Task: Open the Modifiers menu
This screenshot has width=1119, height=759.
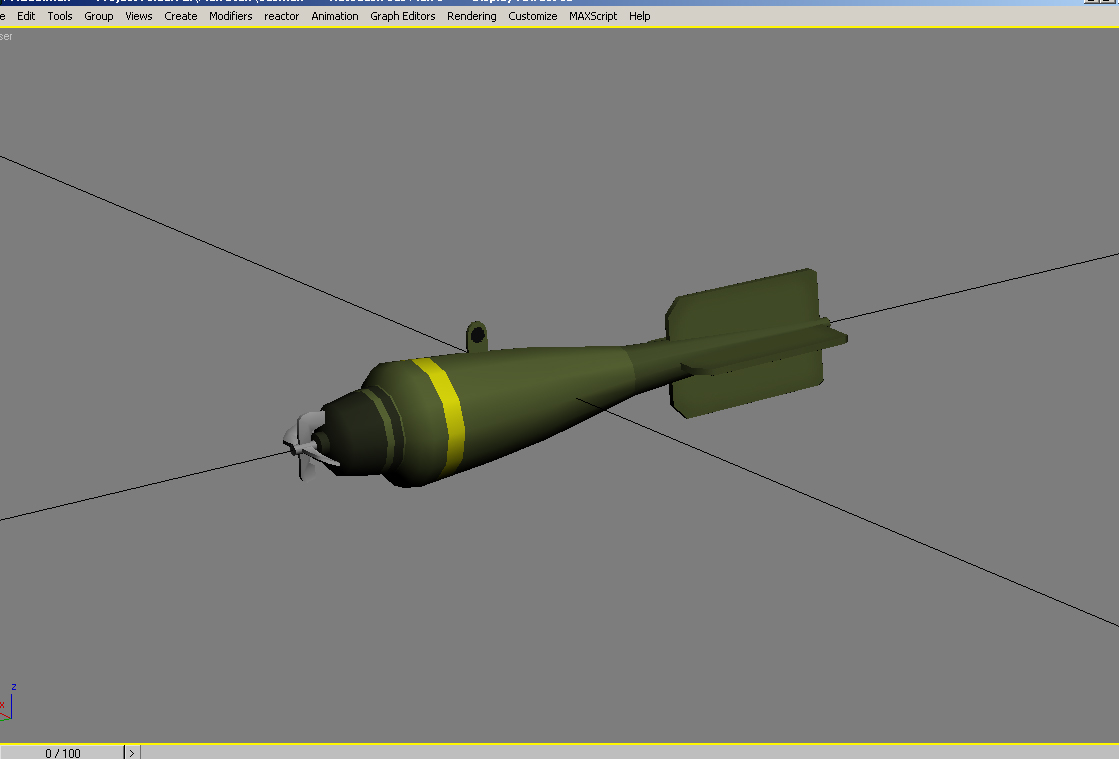Action: click(231, 16)
